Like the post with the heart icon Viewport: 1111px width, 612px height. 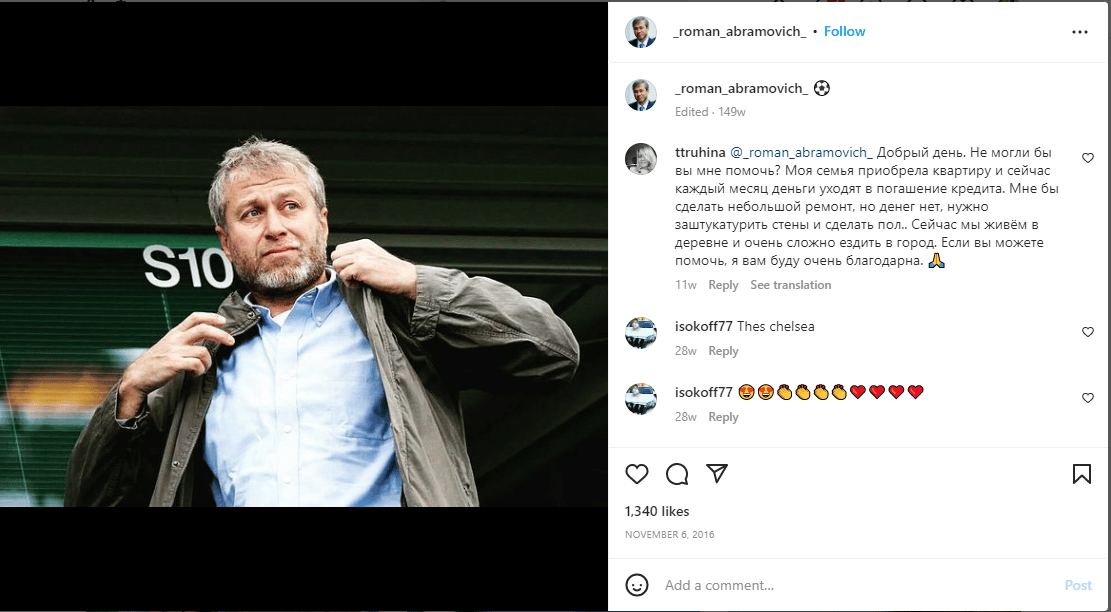[x=637, y=474]
